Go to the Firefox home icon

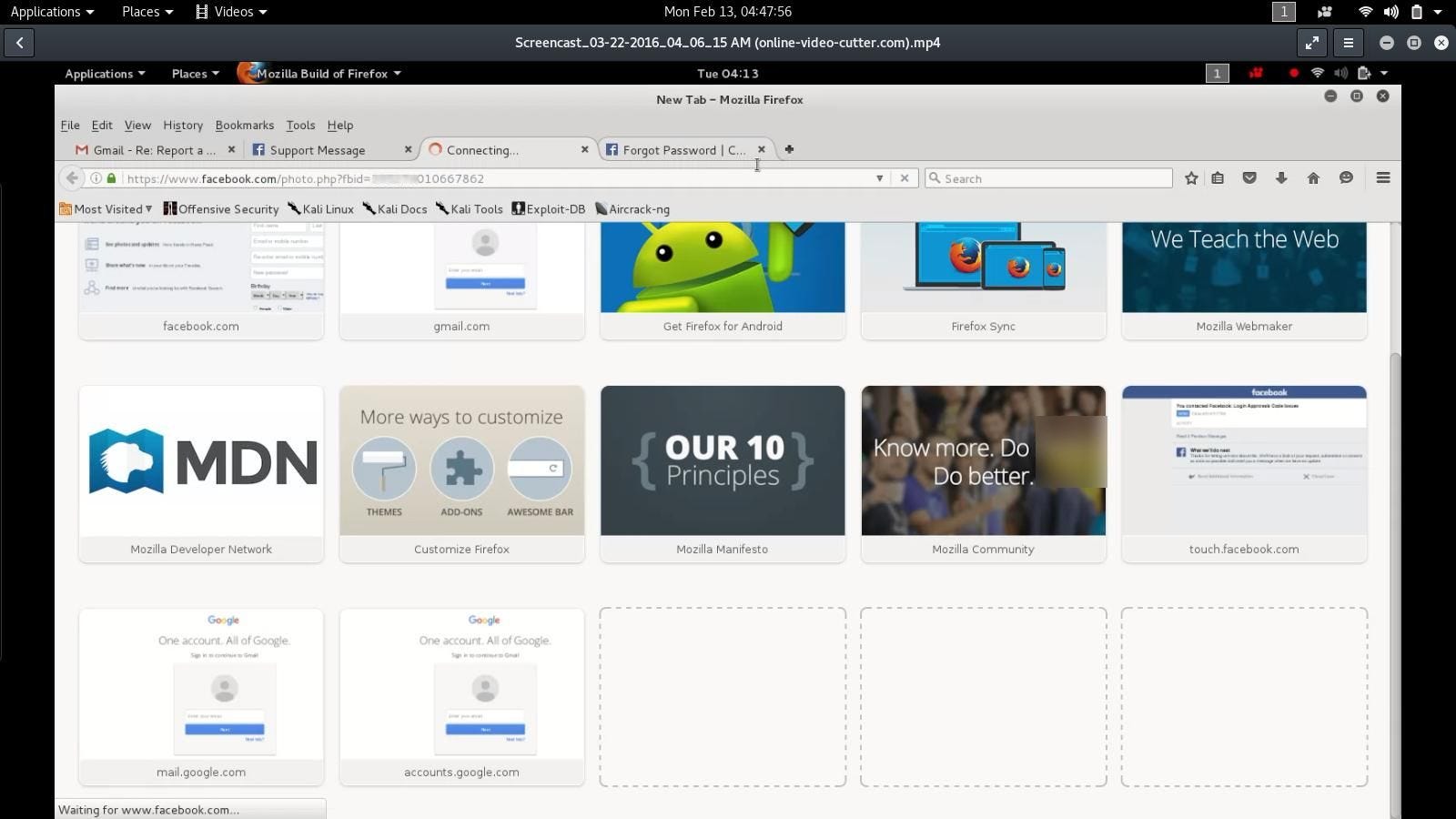1313,178
